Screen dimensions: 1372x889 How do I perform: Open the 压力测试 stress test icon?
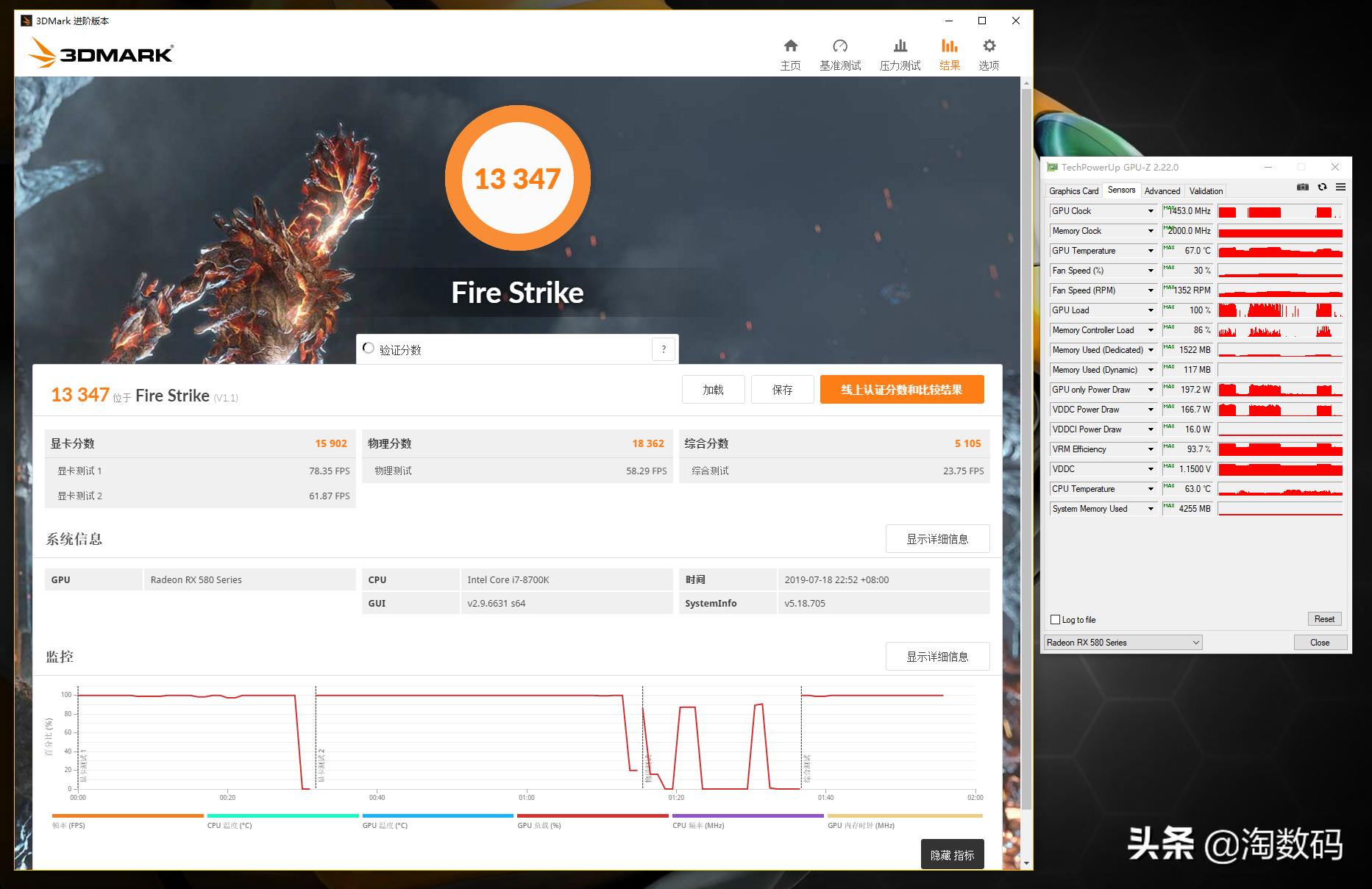coord(900,52)
